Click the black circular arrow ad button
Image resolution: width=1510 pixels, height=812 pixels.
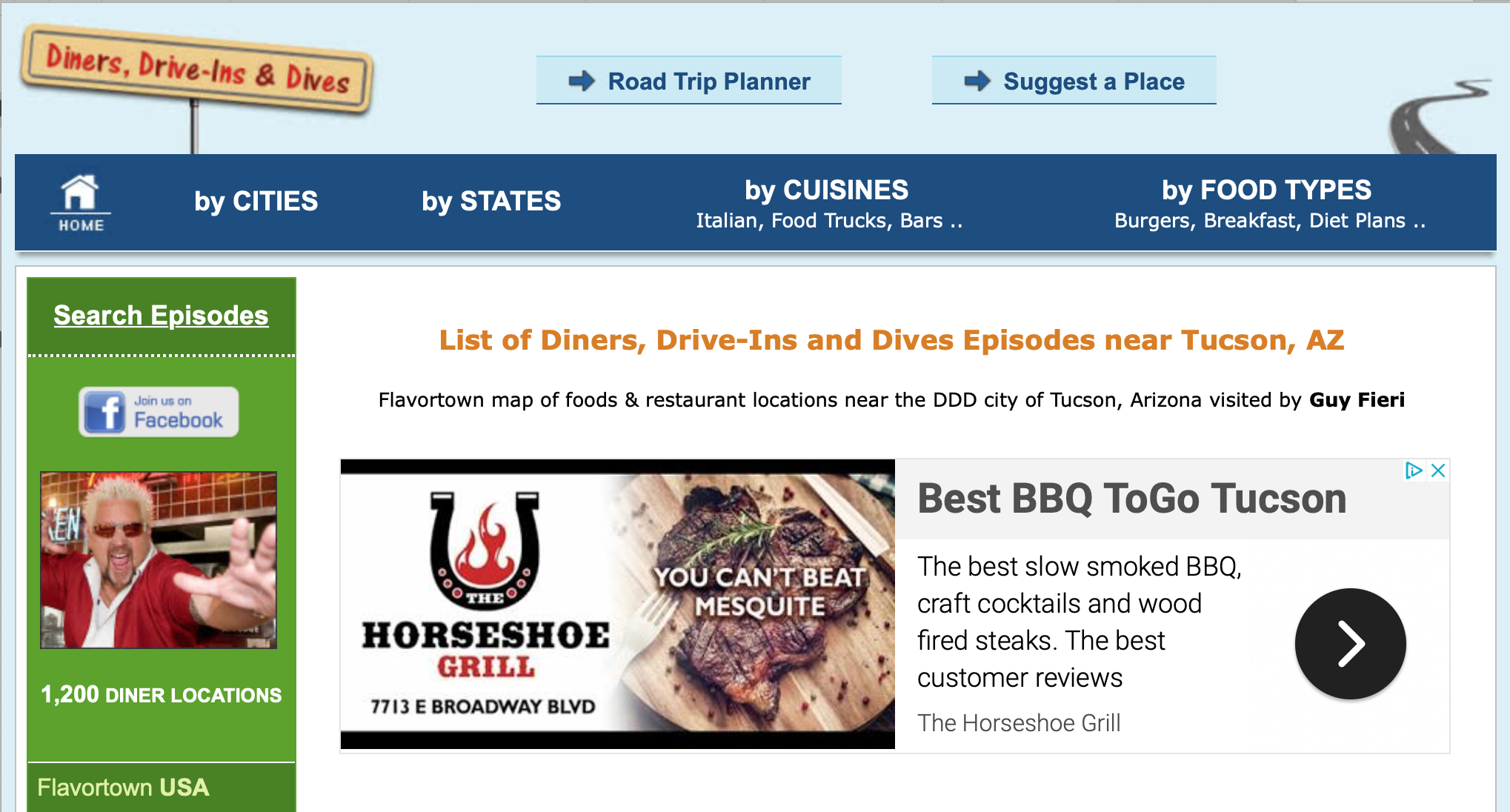coord(1350,644)
